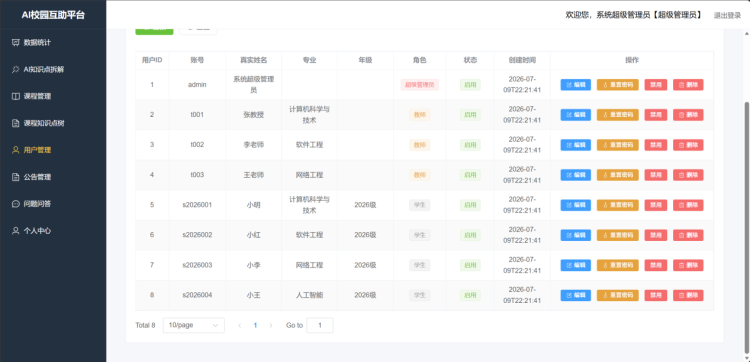Edit student s2026003 小李
Screen dimensions: 750x362
point(575,265)
